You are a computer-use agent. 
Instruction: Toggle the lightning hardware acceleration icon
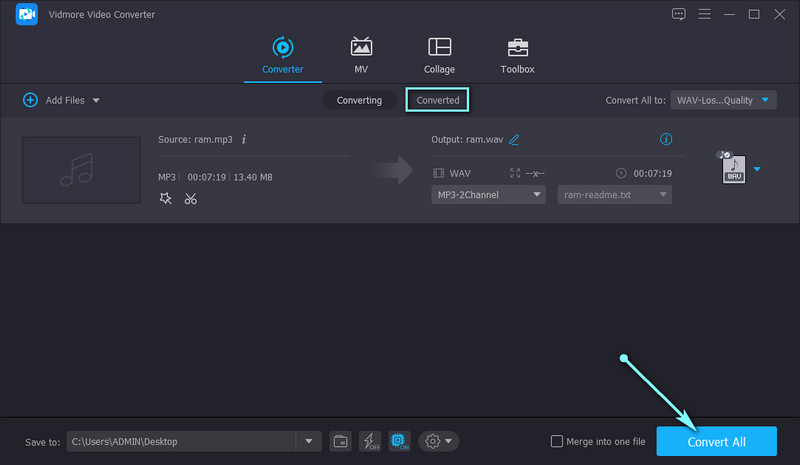click(369, 441)
